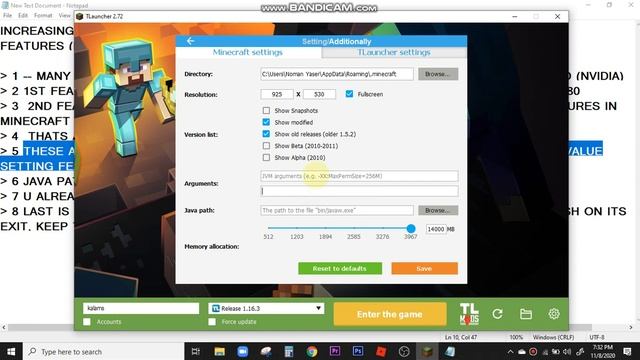Screen dimensions: 640x360
Task: Uncheck Show modified option
Action: click(266, 122)
